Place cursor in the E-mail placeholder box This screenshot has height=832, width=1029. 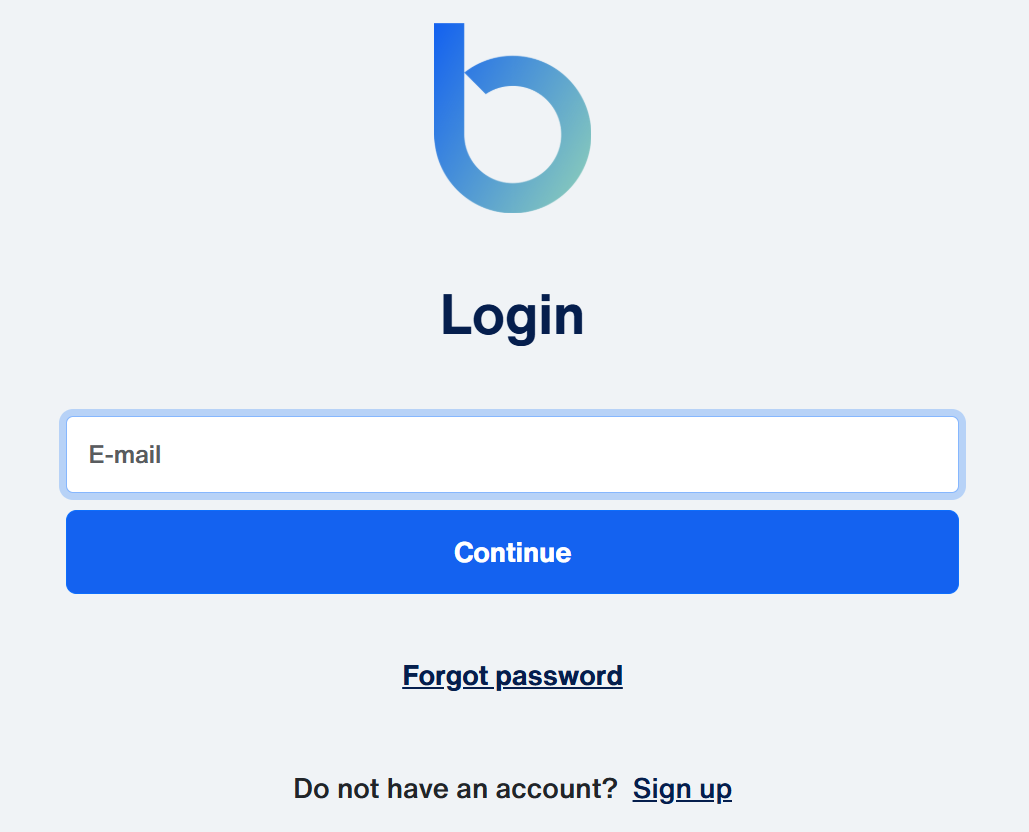coord(513,454)
